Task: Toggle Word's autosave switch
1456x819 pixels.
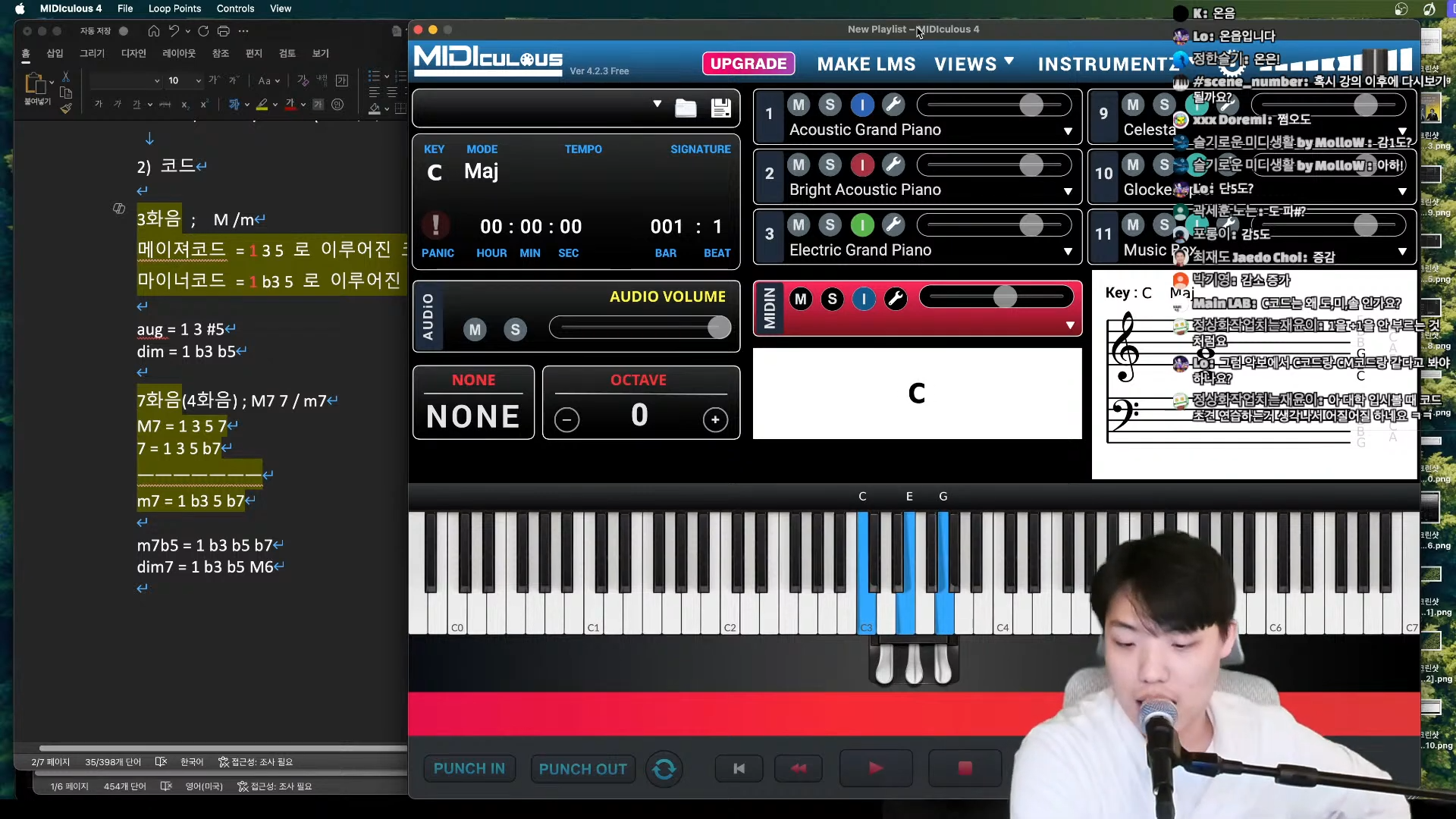Action: [x=124, y=31]
